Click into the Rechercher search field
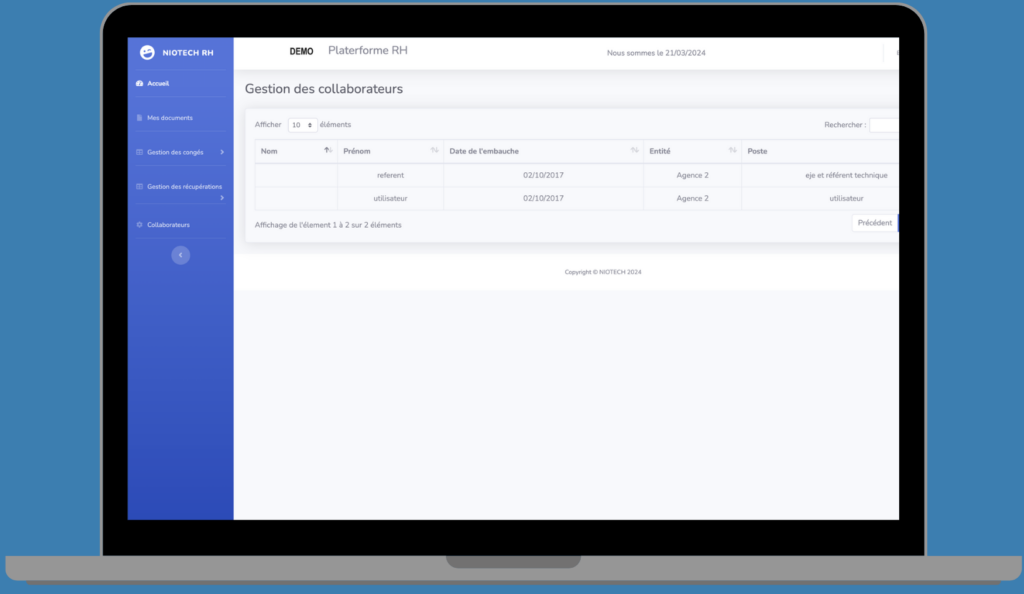 point(884,125)
